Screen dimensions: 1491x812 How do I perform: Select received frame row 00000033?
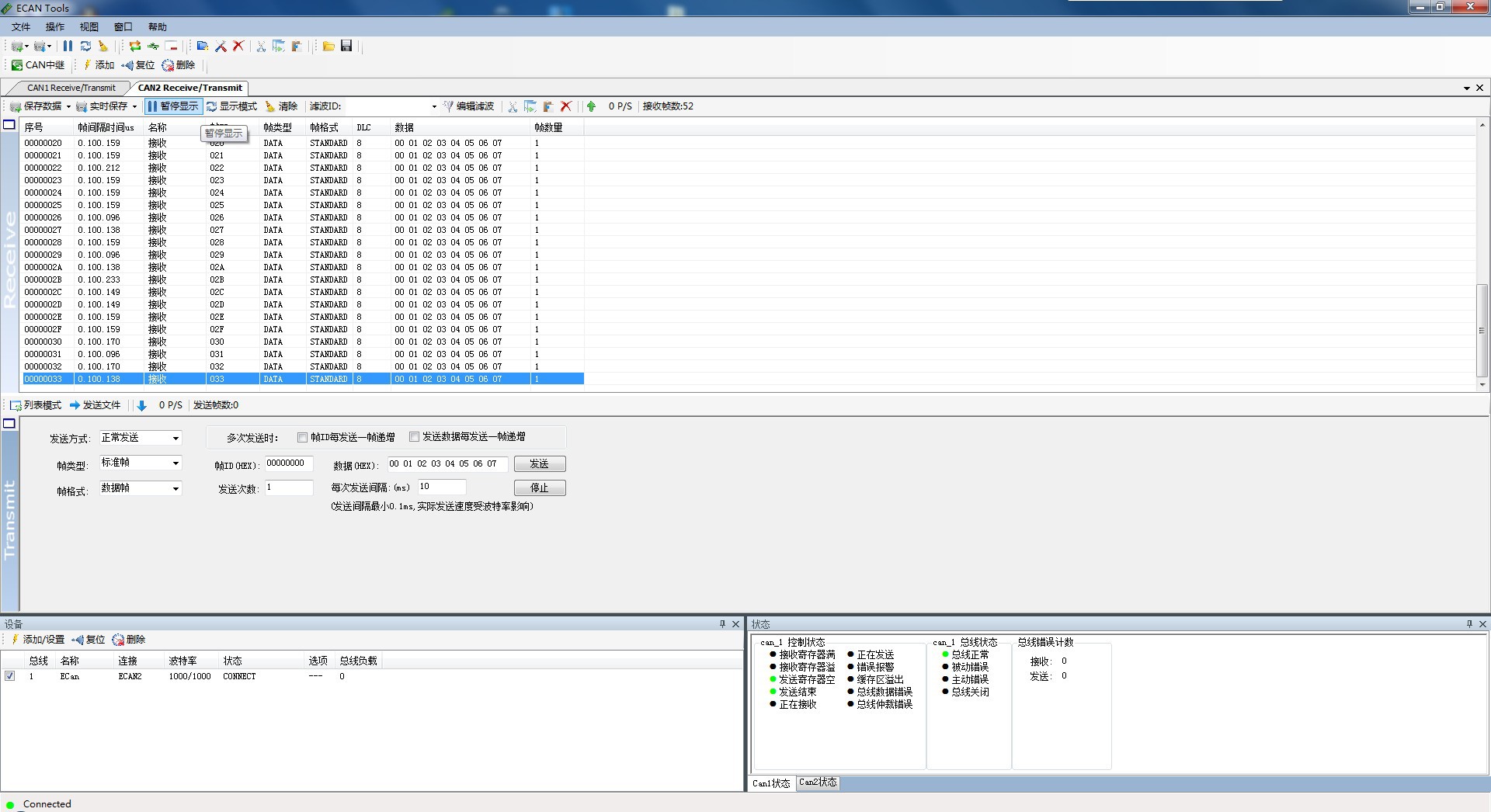coord(303,379)
